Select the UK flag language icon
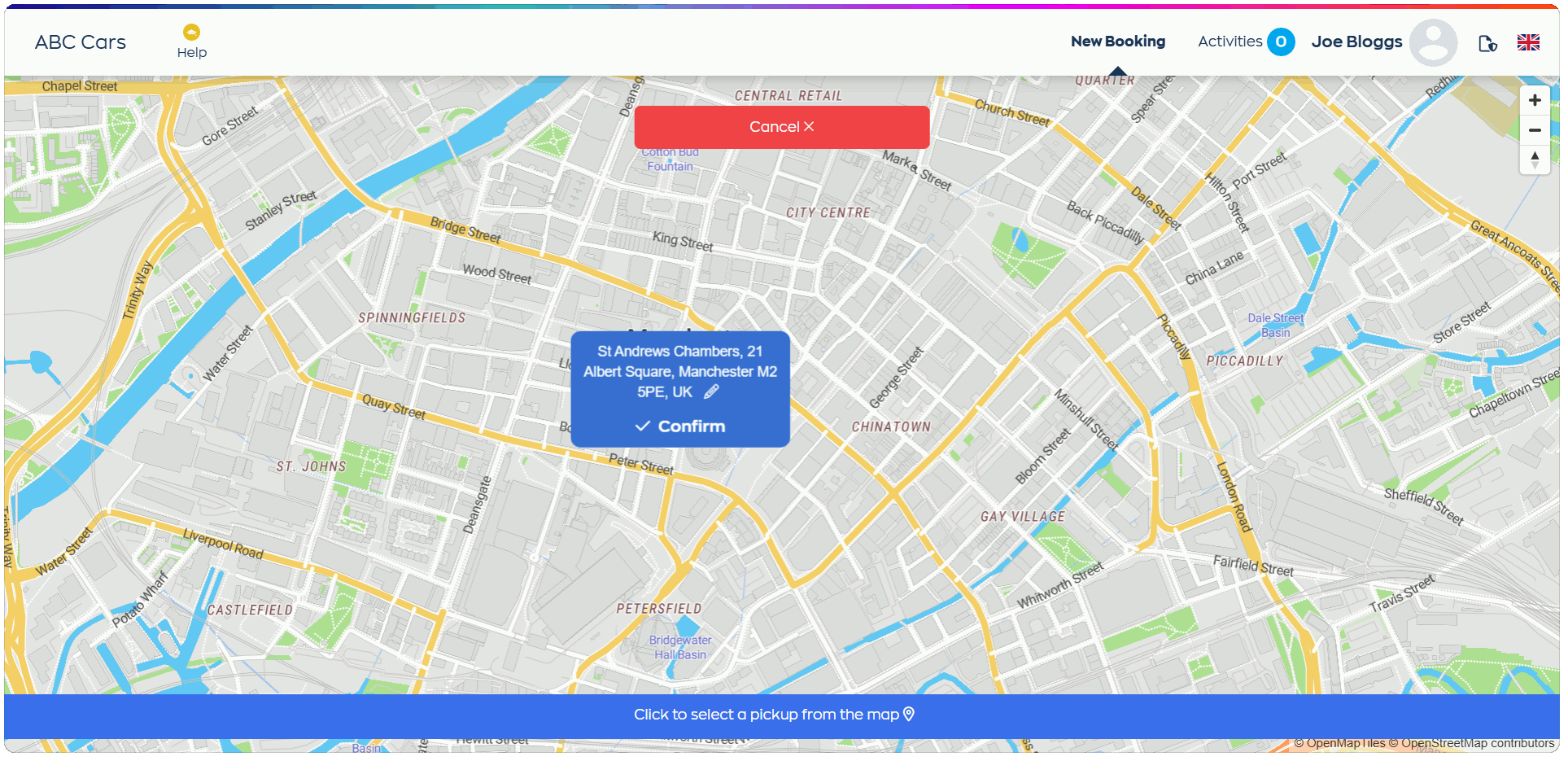The height and width of the screenshot is (761, 1568). point(1528,42)
